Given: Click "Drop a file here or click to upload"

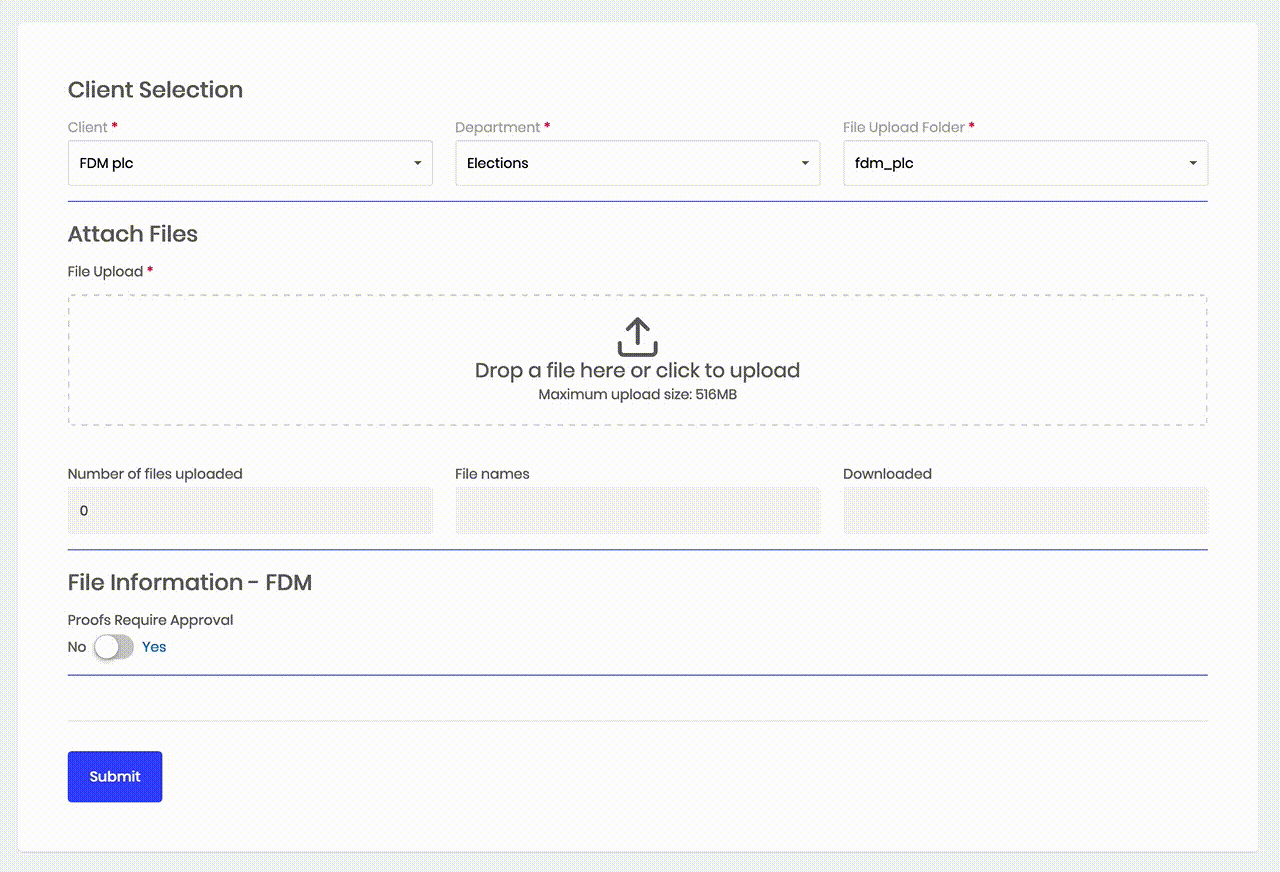Looking at the screenshot, I should pos(637,371).
